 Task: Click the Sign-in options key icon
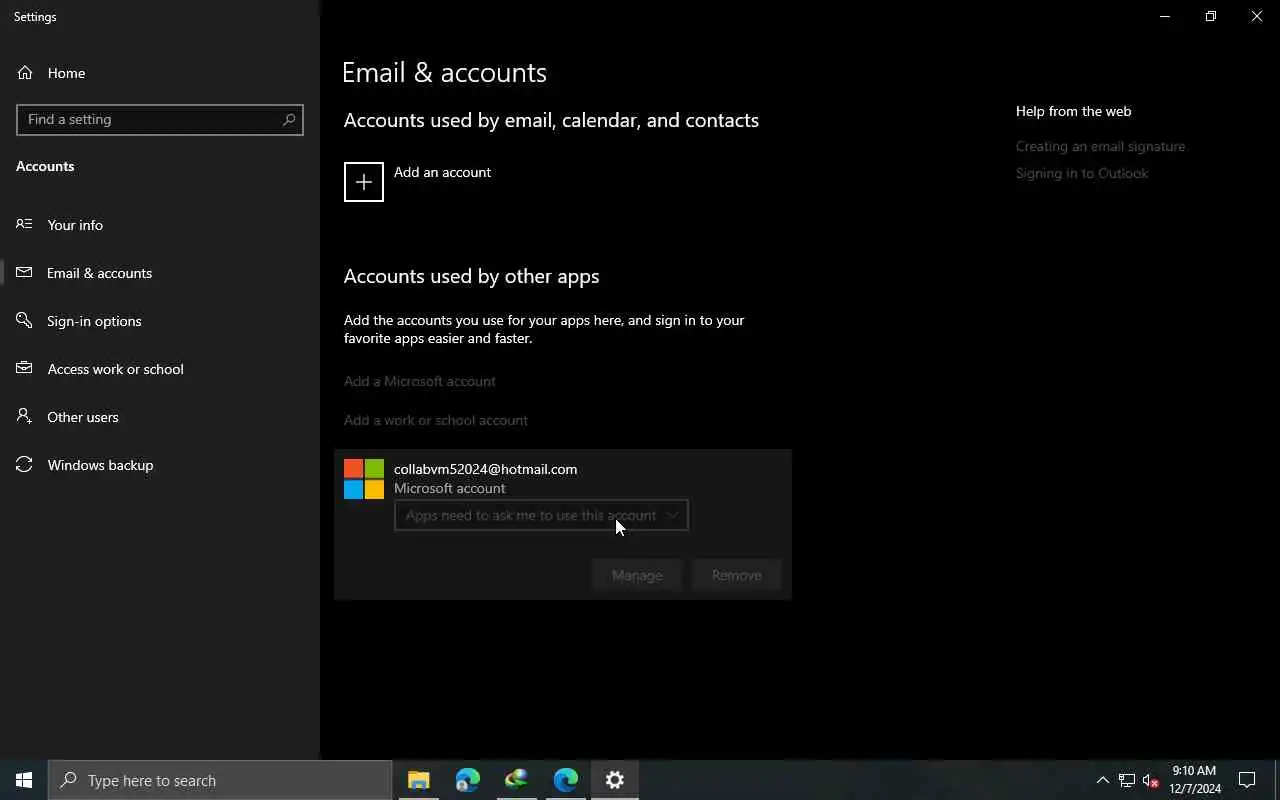(25, 320)
